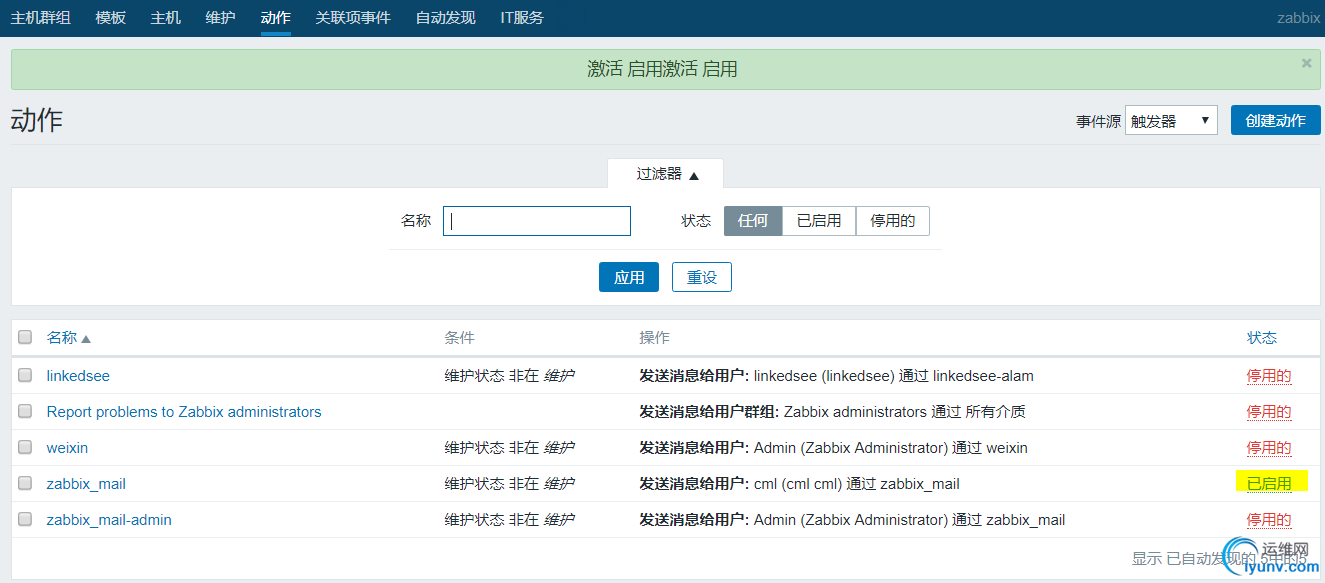The image size is (1325, 583).
Task: Open 模板 in top navigation
Action: [111, 18]
